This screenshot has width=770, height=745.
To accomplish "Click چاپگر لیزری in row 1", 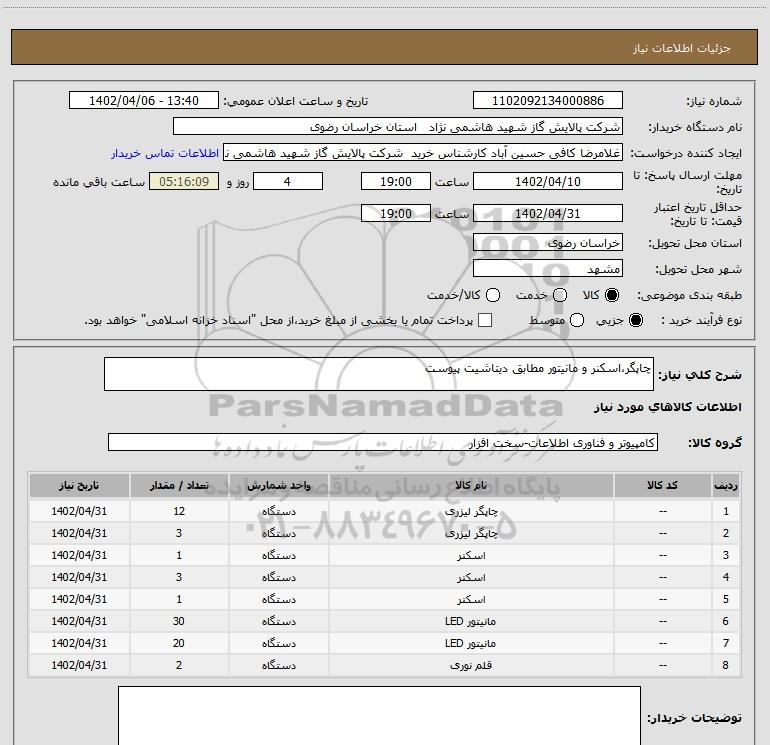I will pos(471,511).
